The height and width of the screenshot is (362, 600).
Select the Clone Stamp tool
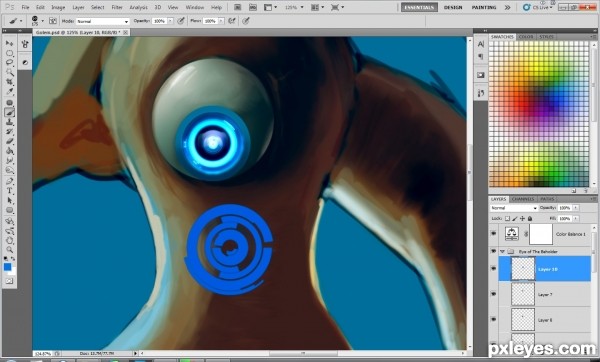(10, 122)
